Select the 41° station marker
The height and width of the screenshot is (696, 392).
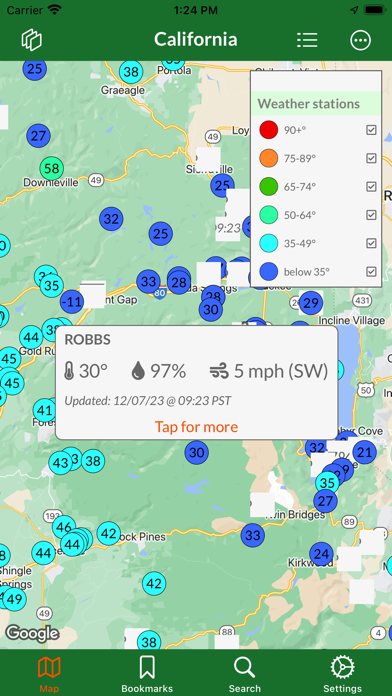pyautogui.click(x=45, y=410)
